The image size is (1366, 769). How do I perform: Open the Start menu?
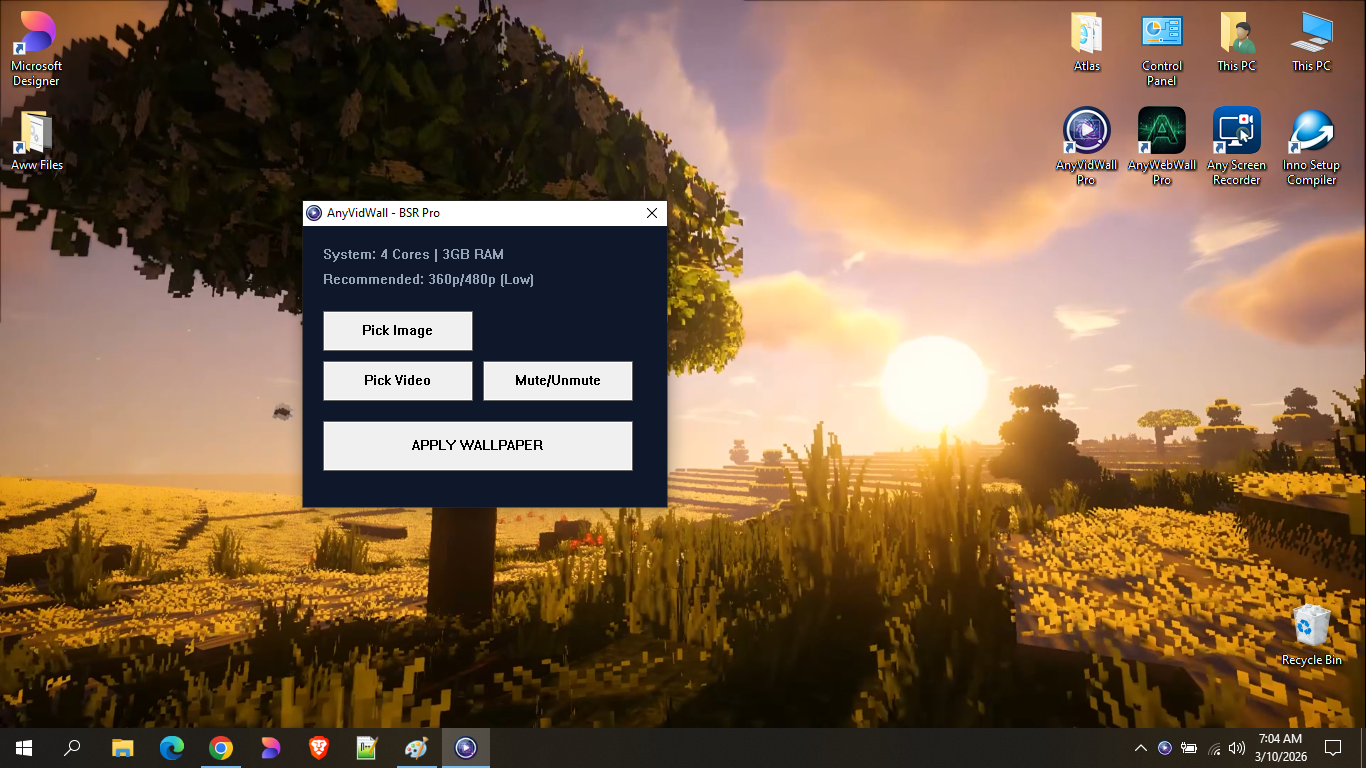coord(22,747)
